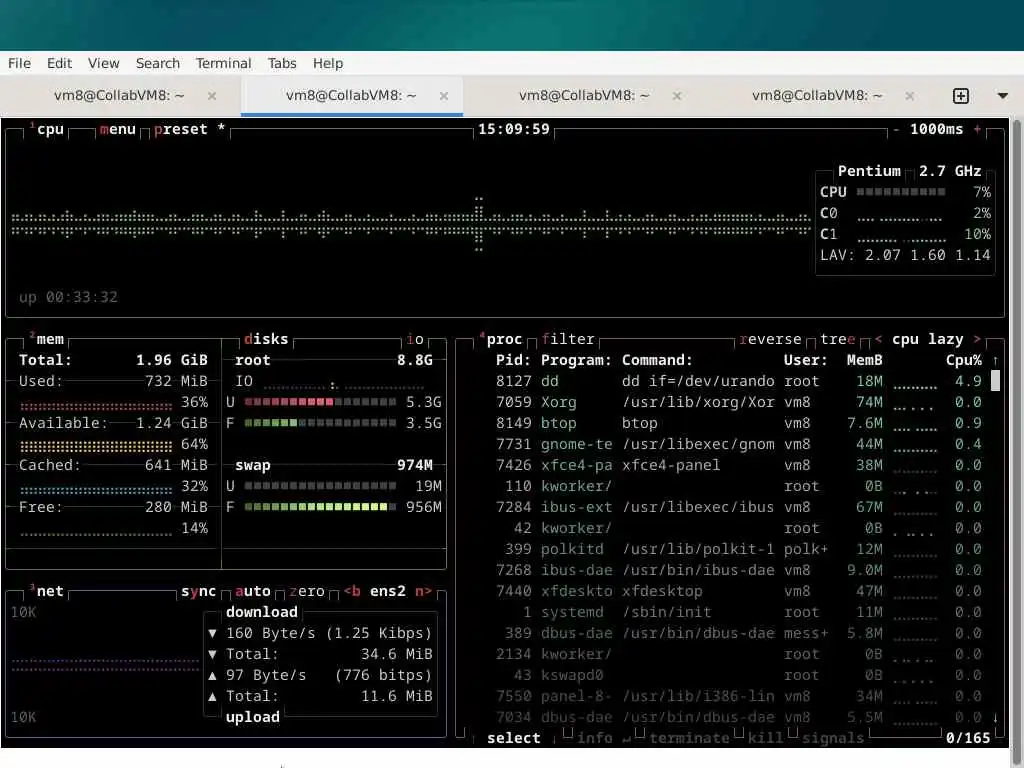Viewport: 1024px width, 768px height.
Task: Open the Edit menu
Action: 59,63
